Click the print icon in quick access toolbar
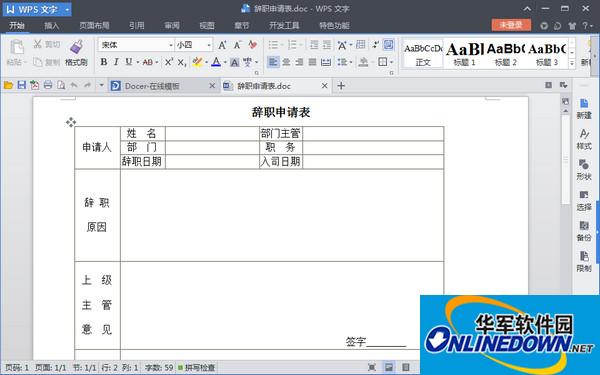Screen dimensions: 600x375 (x=48, y=85)
